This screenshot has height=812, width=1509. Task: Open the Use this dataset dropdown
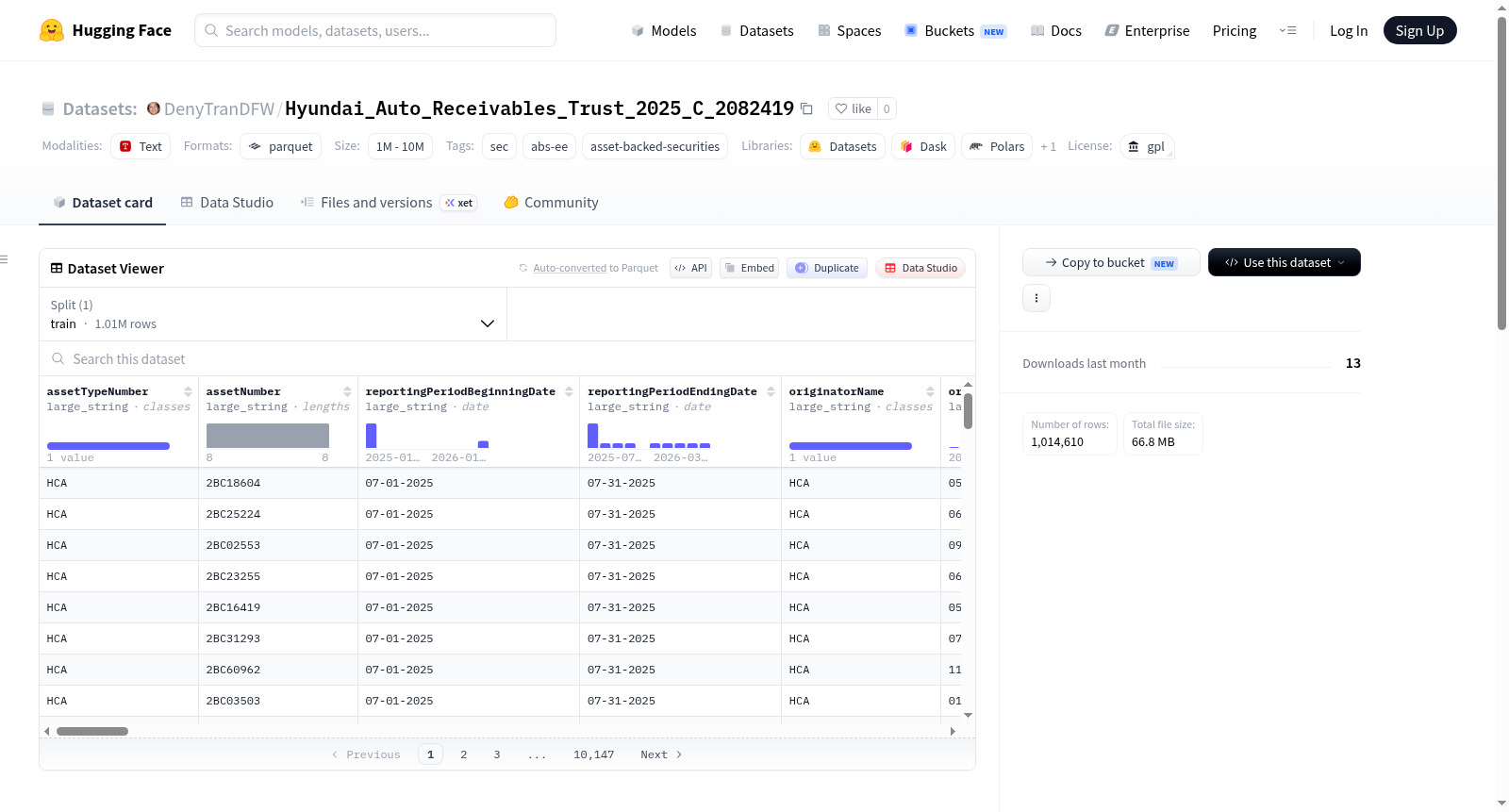pyautogui.click(x=1285, y=262)
